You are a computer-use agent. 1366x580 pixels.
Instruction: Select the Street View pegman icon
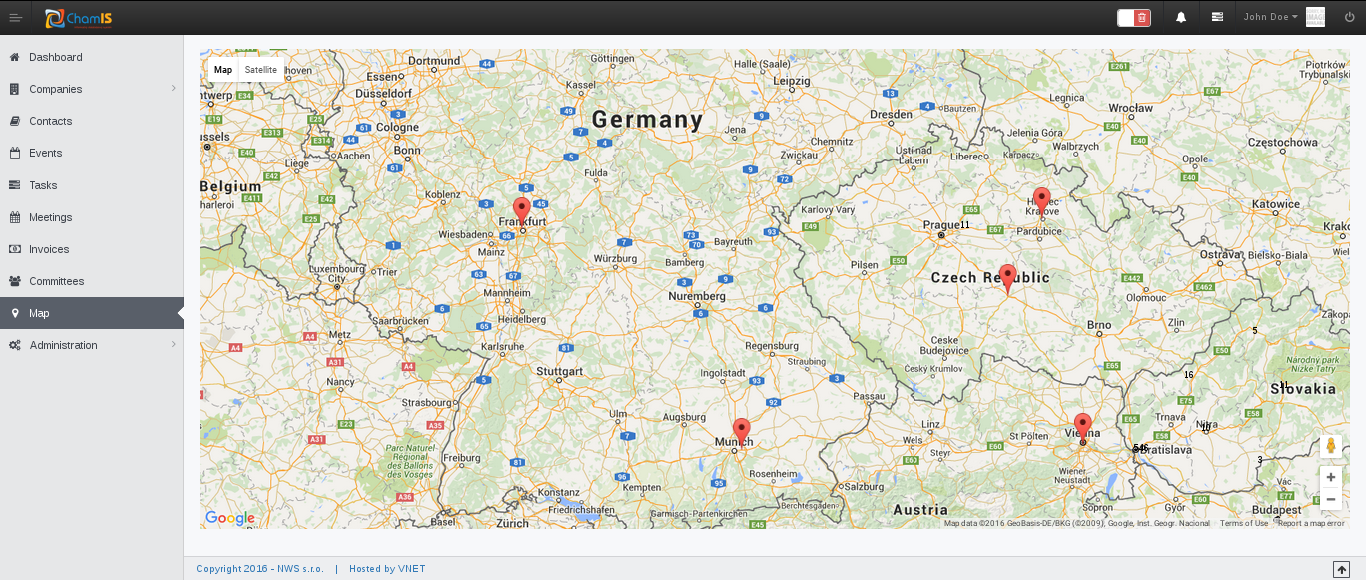(1331, 446)
